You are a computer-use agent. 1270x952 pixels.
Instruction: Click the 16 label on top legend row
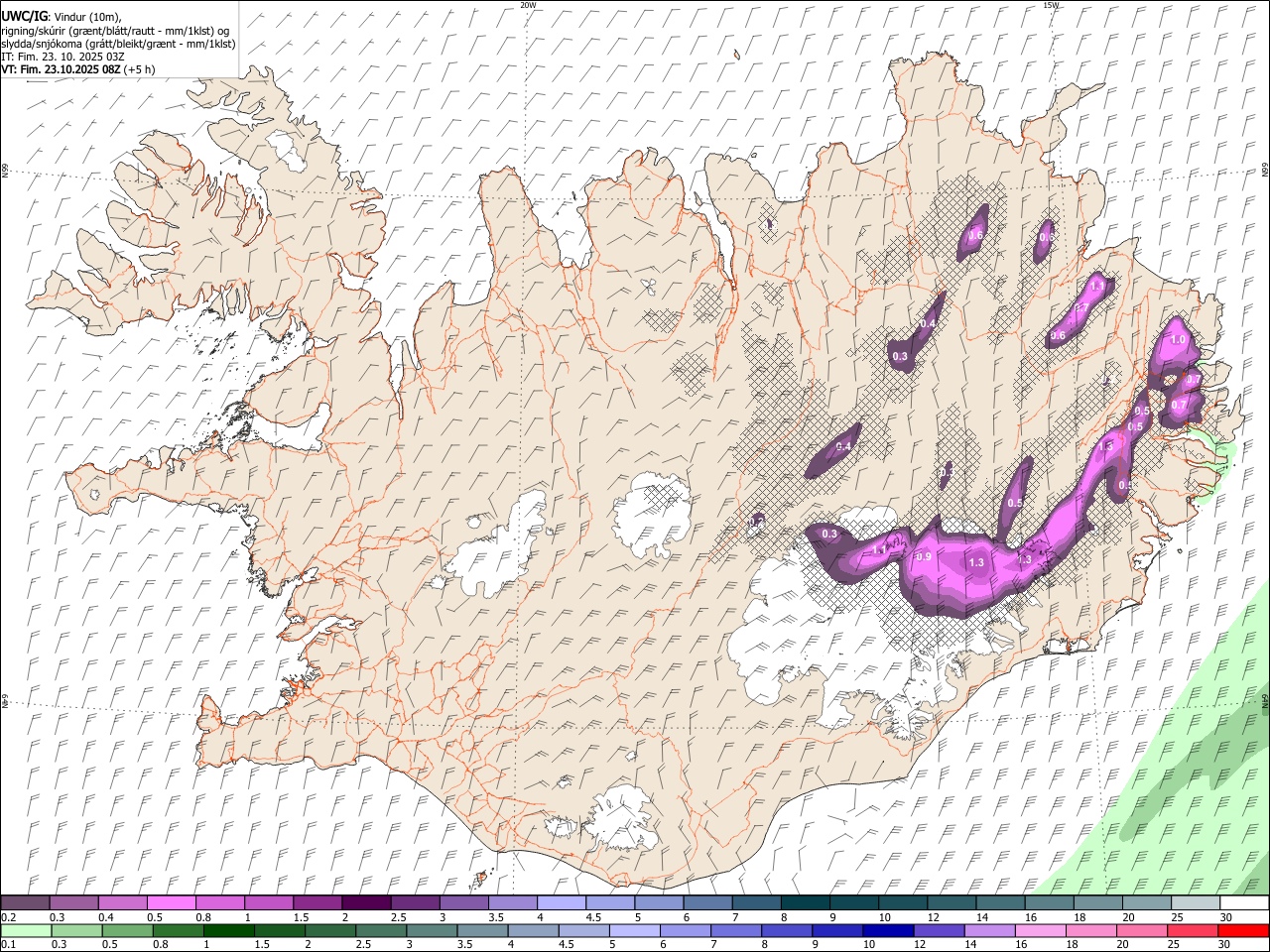point(1031,917)
